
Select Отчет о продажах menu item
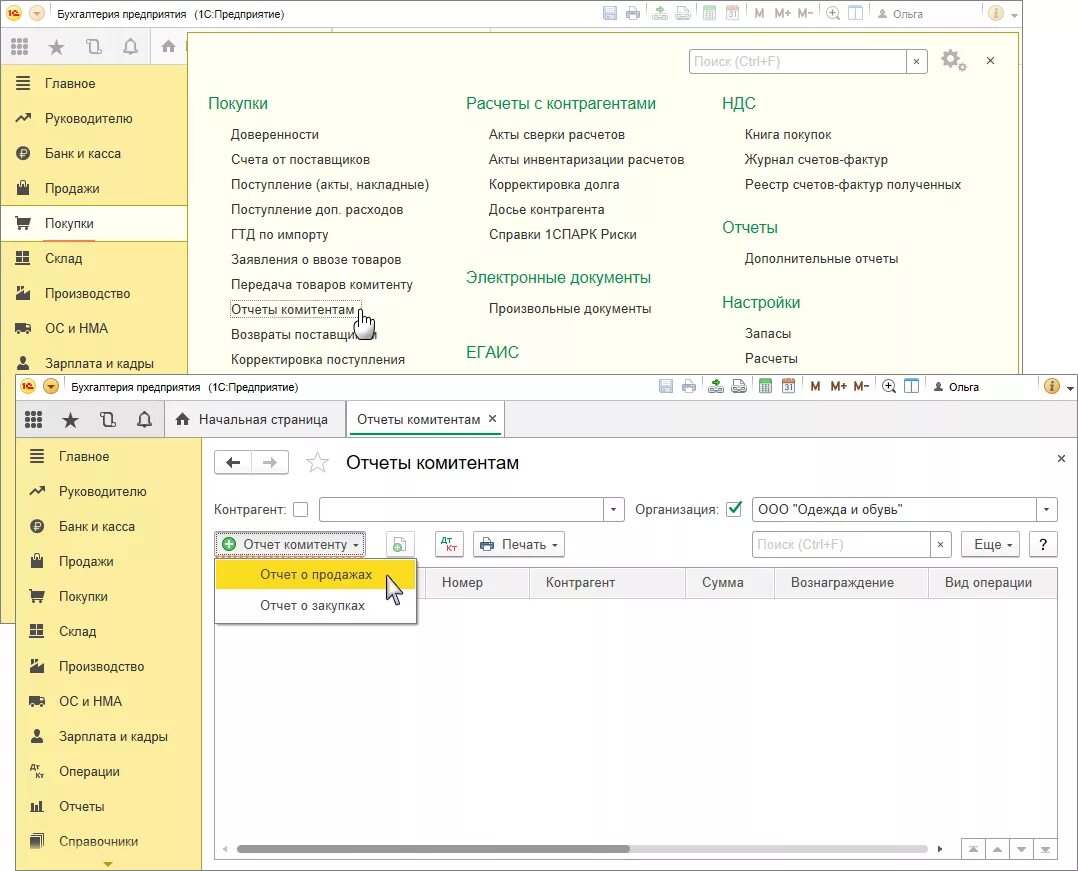pyautogui.click(x=316, y=575)
